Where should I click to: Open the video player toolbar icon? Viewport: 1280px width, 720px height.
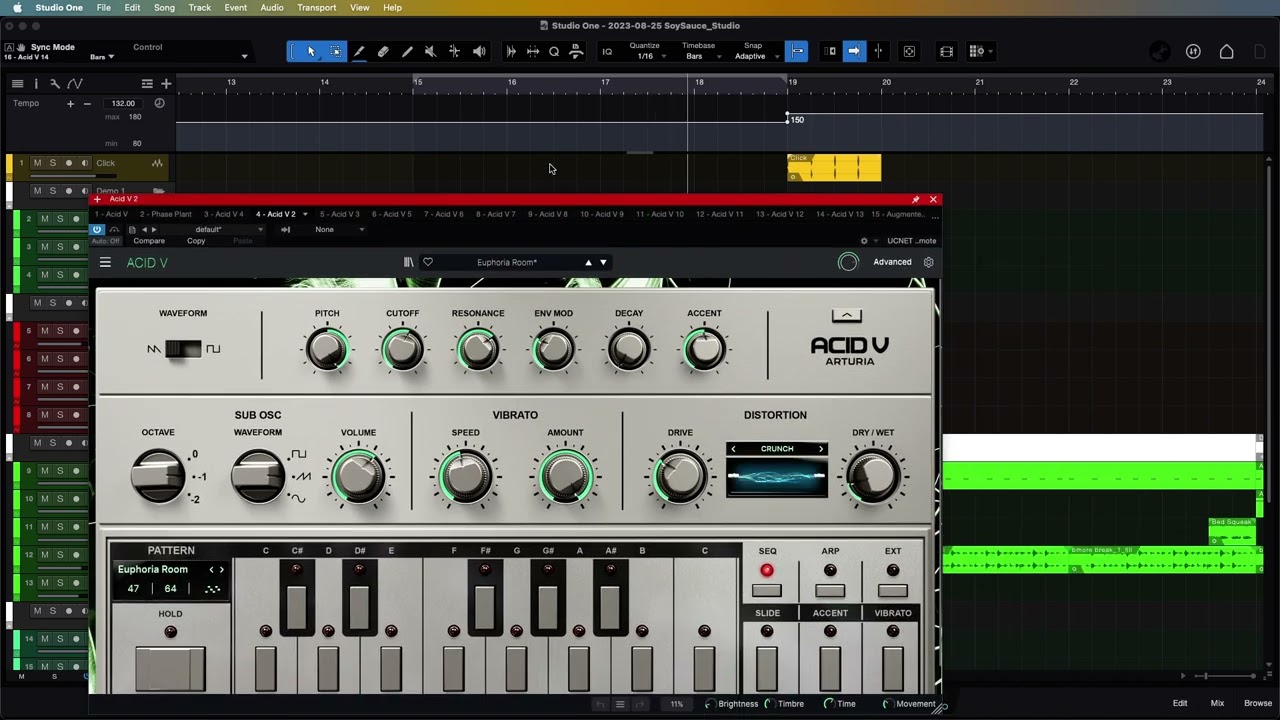click(946, 51)
